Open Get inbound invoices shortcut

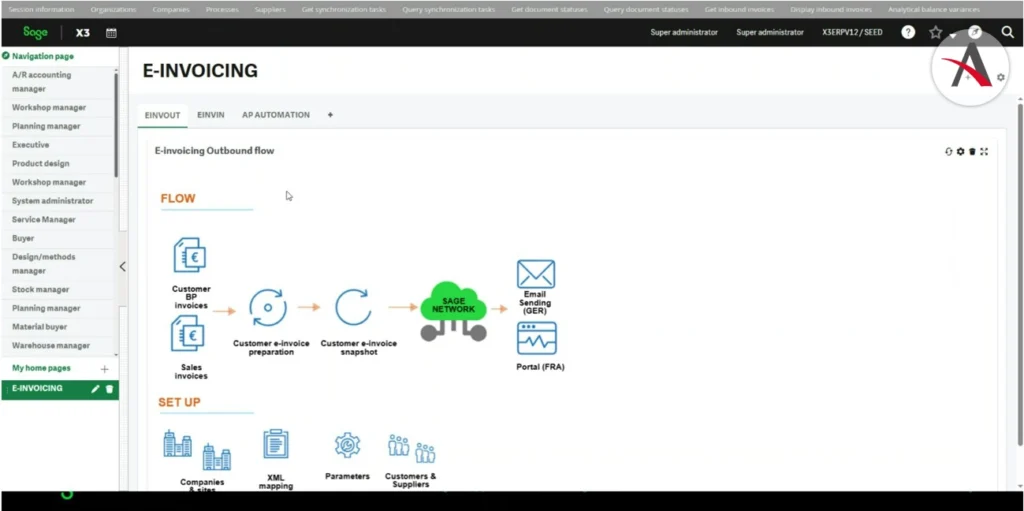[x=739, y=10]
